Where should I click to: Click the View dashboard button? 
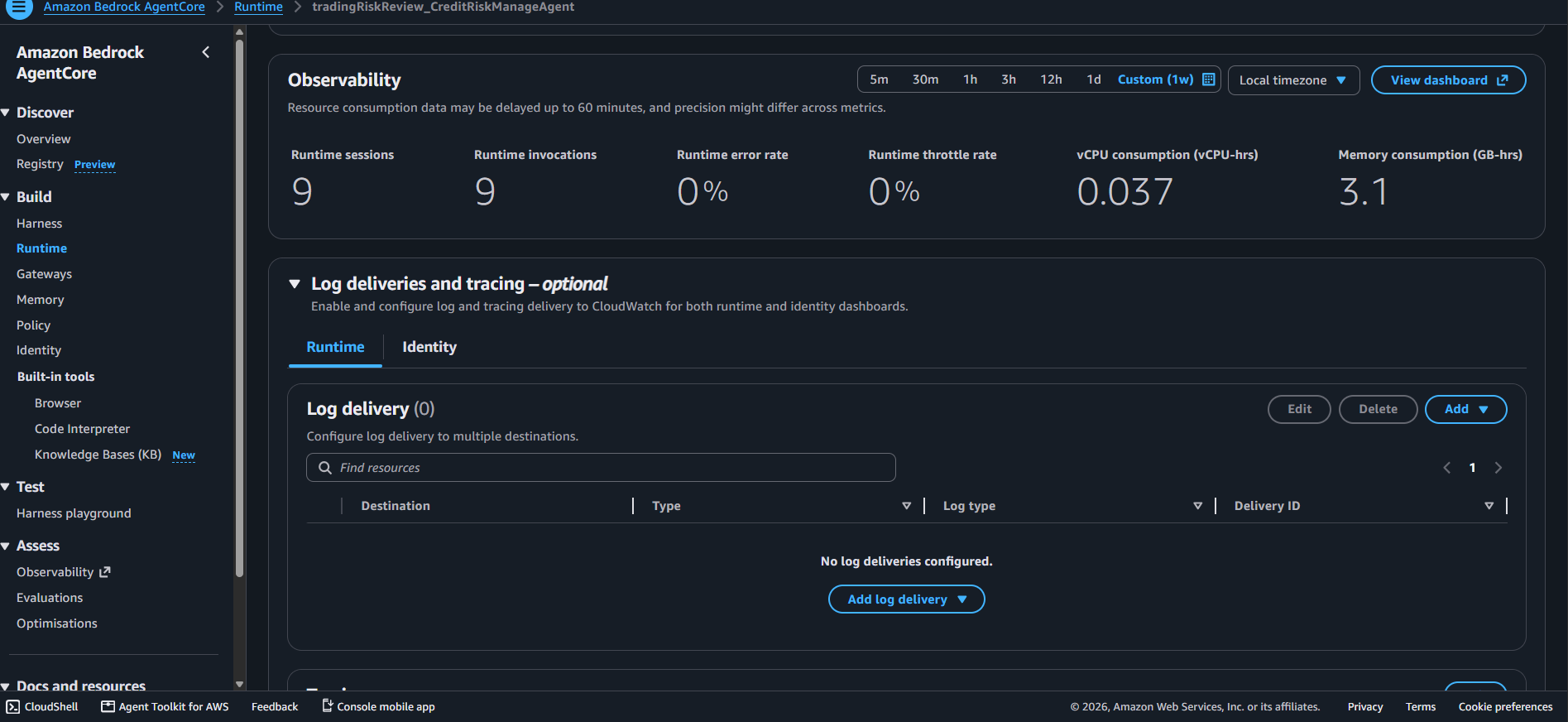tap(1448, 80)
